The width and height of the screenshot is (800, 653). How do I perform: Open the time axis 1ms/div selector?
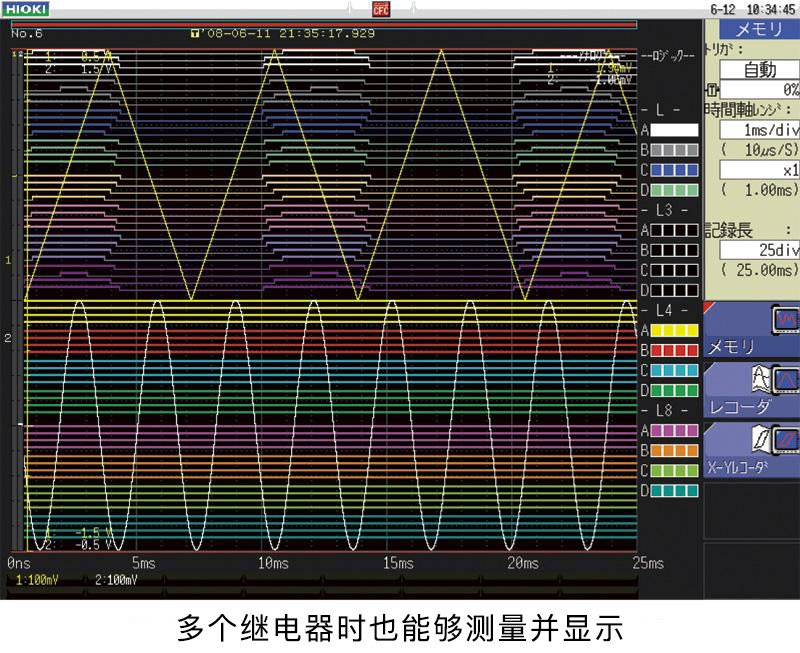[758, 130]
